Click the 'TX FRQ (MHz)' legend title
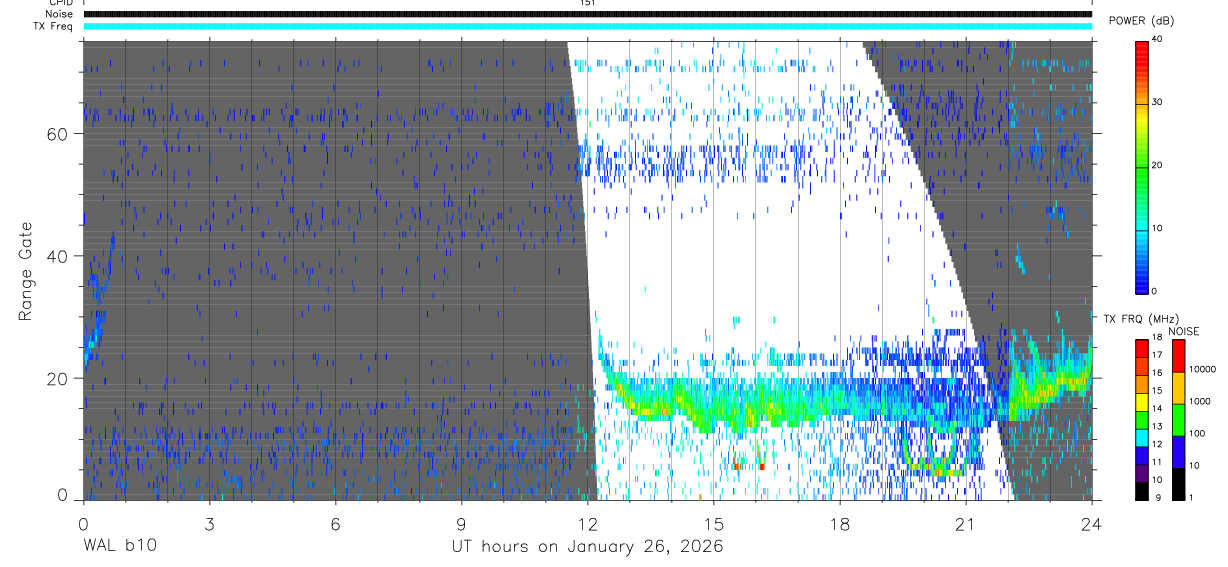Viewport: 1228px width, 567px height. point(1141,319)
